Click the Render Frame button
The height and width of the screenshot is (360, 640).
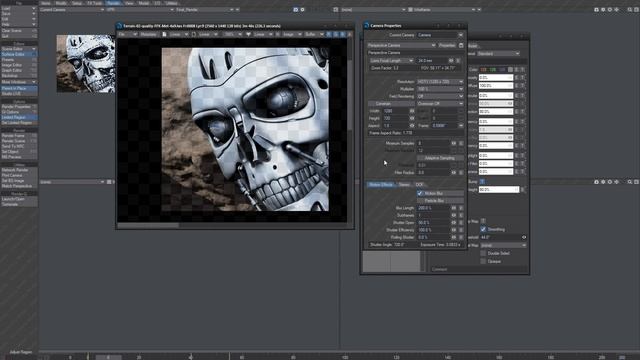pos(19,136)
